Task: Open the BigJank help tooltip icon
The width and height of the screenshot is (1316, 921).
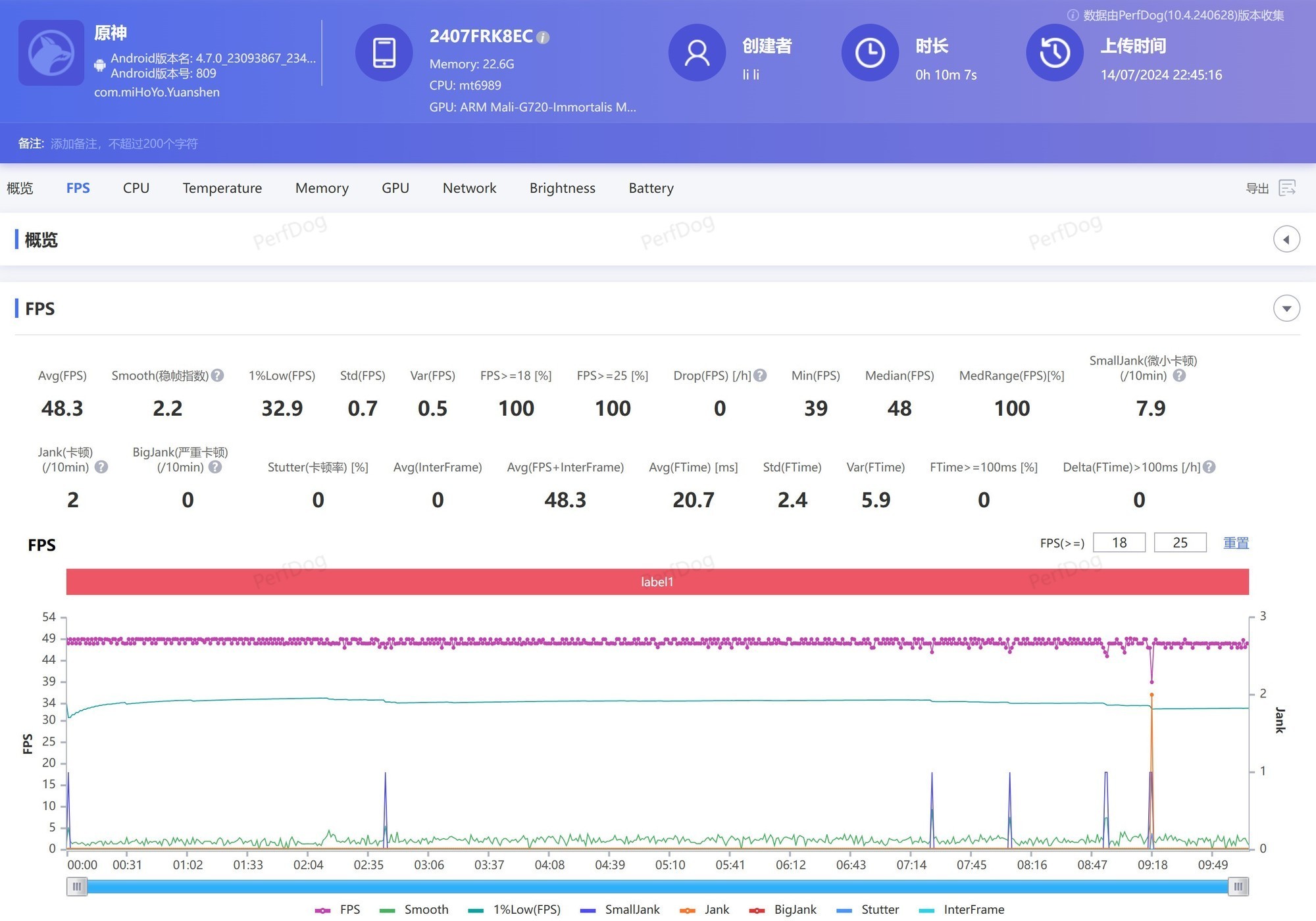Action: (215, 467)
